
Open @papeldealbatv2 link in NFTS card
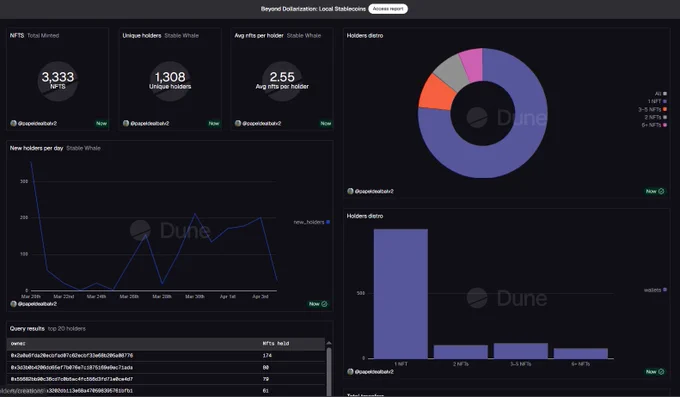pos(37,123)
